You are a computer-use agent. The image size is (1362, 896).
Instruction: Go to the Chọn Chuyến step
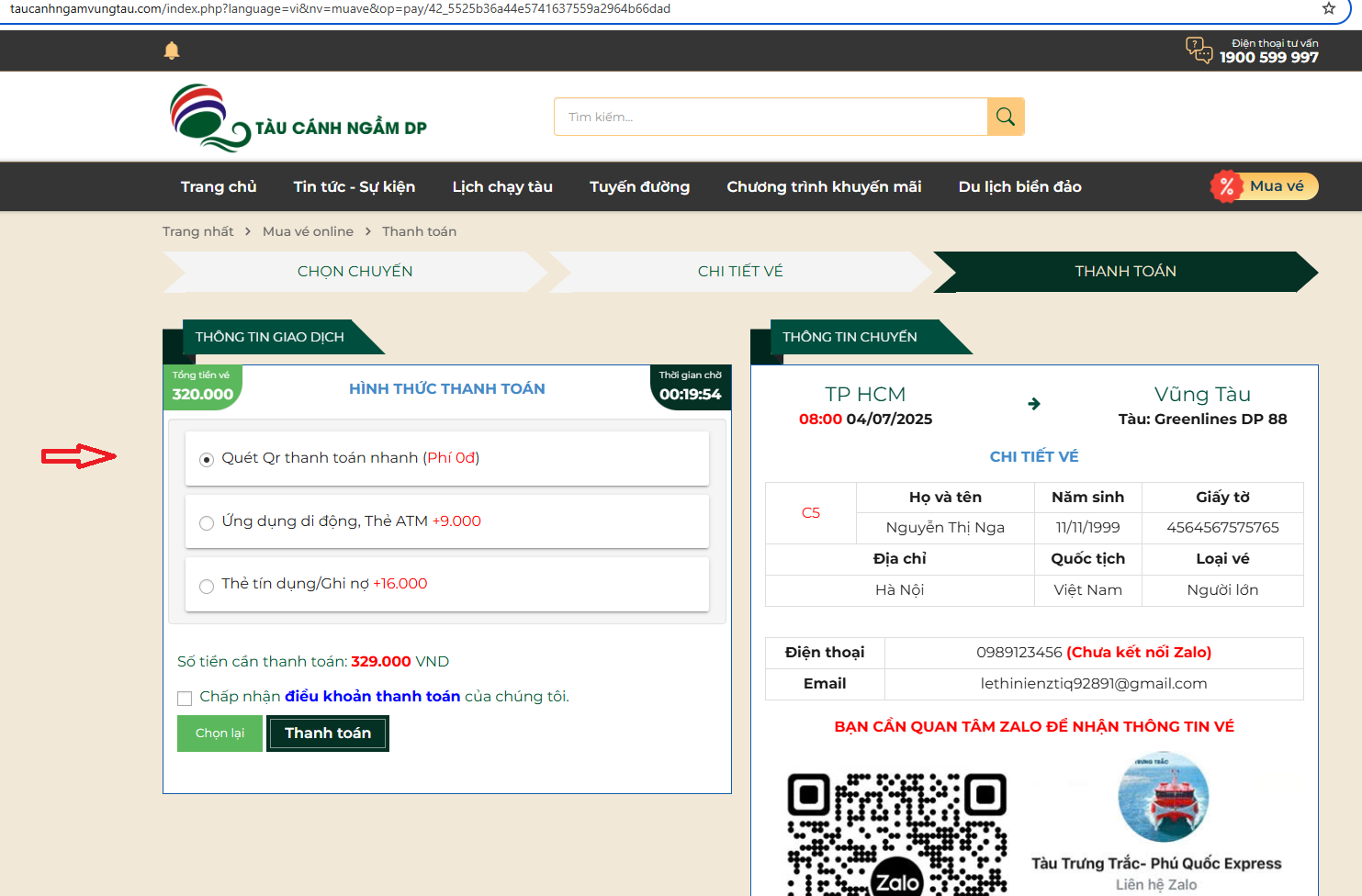point(355,271)
